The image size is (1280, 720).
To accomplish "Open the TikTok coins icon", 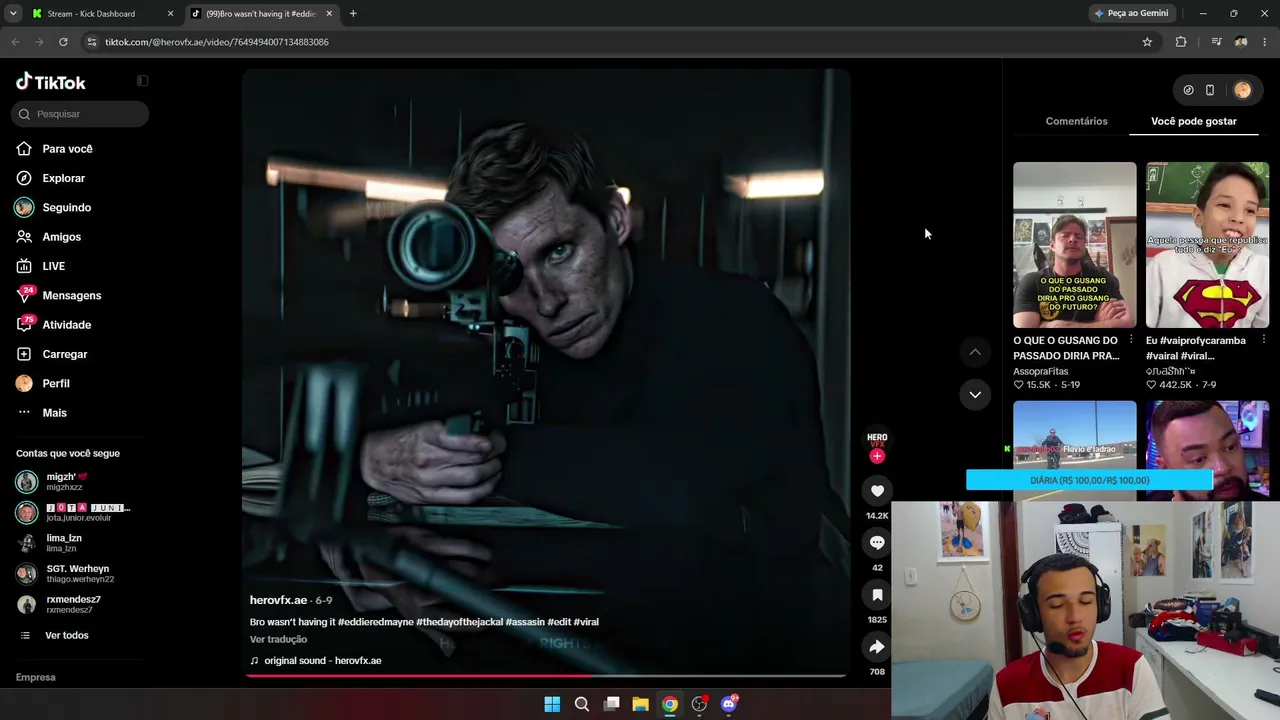I will (x=1188, y=90).
